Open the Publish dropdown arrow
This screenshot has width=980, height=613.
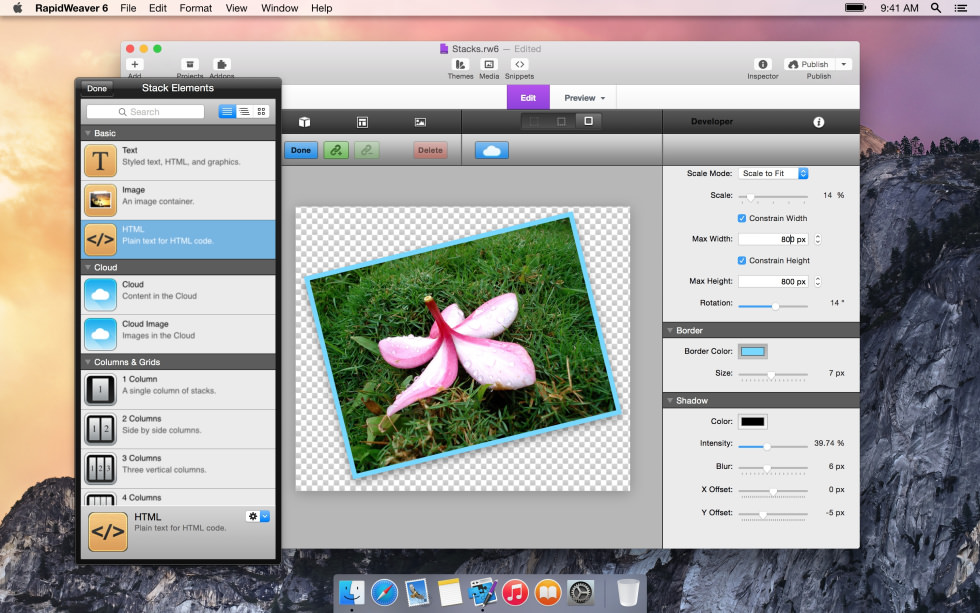coord(844,64)
